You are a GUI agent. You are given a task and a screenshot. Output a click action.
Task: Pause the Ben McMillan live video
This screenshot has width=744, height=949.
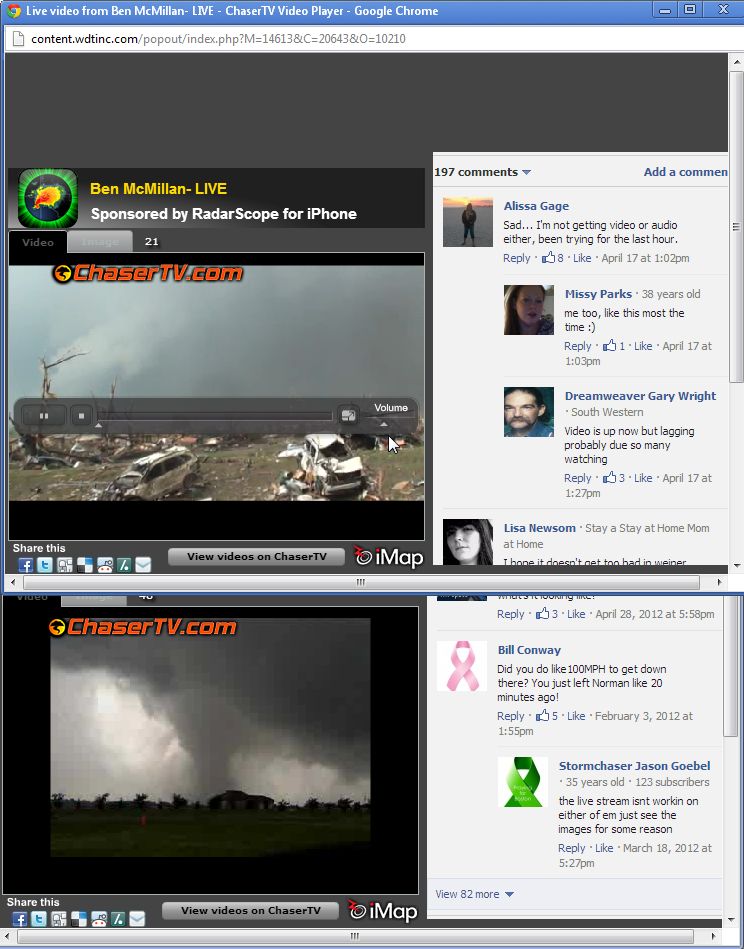click(44, 416)
